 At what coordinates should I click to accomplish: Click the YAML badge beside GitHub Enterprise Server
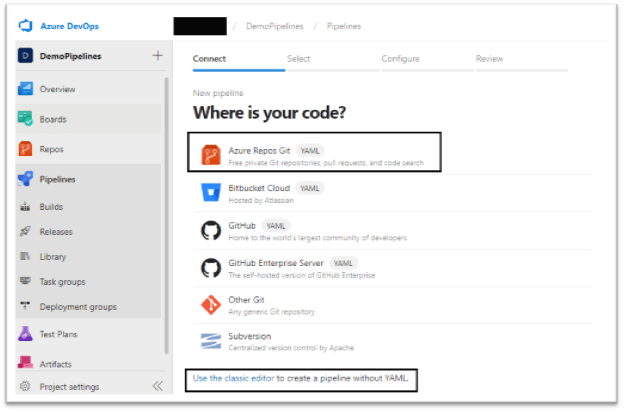coord(343,263)
